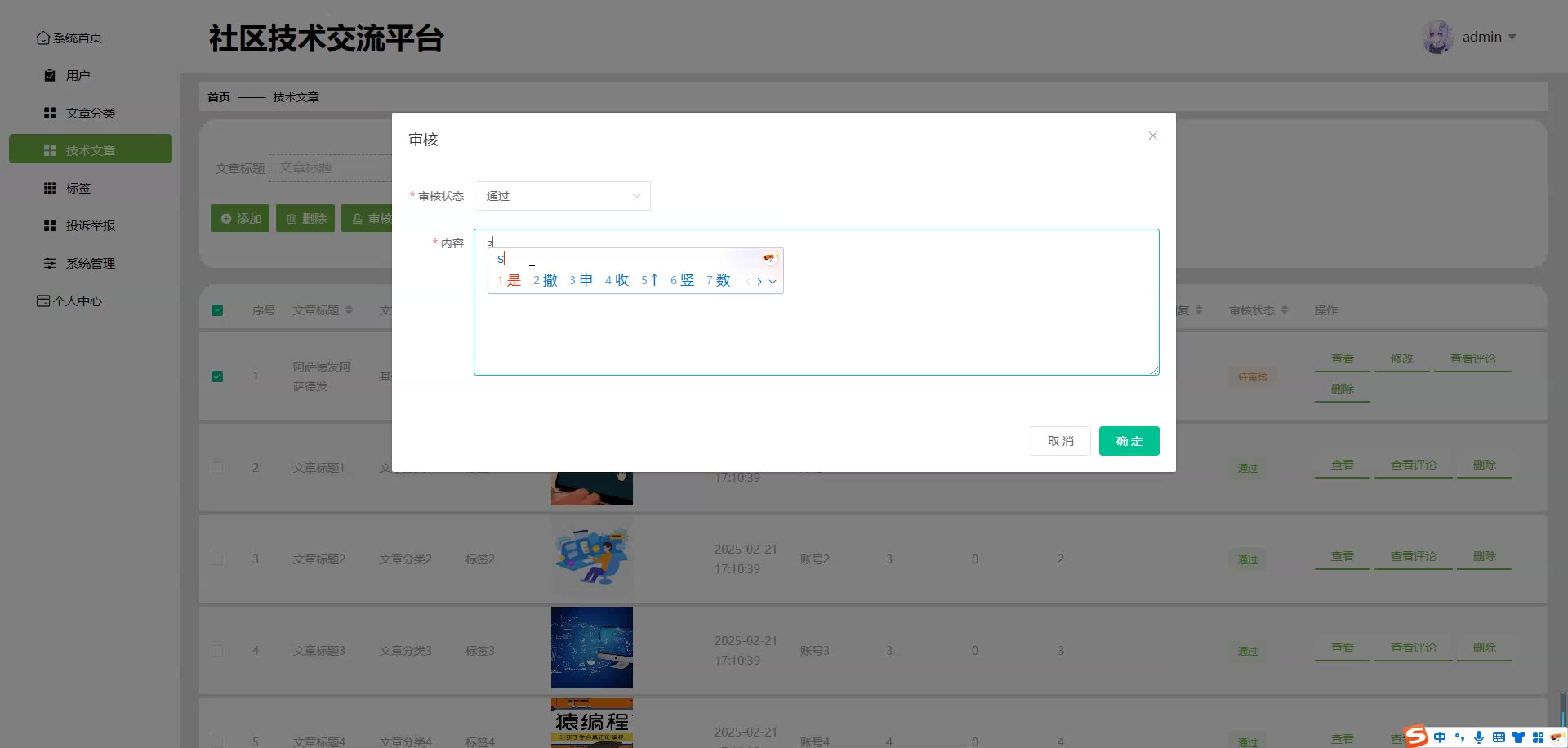Click the 取消 cancel button

click(1061, 441)
